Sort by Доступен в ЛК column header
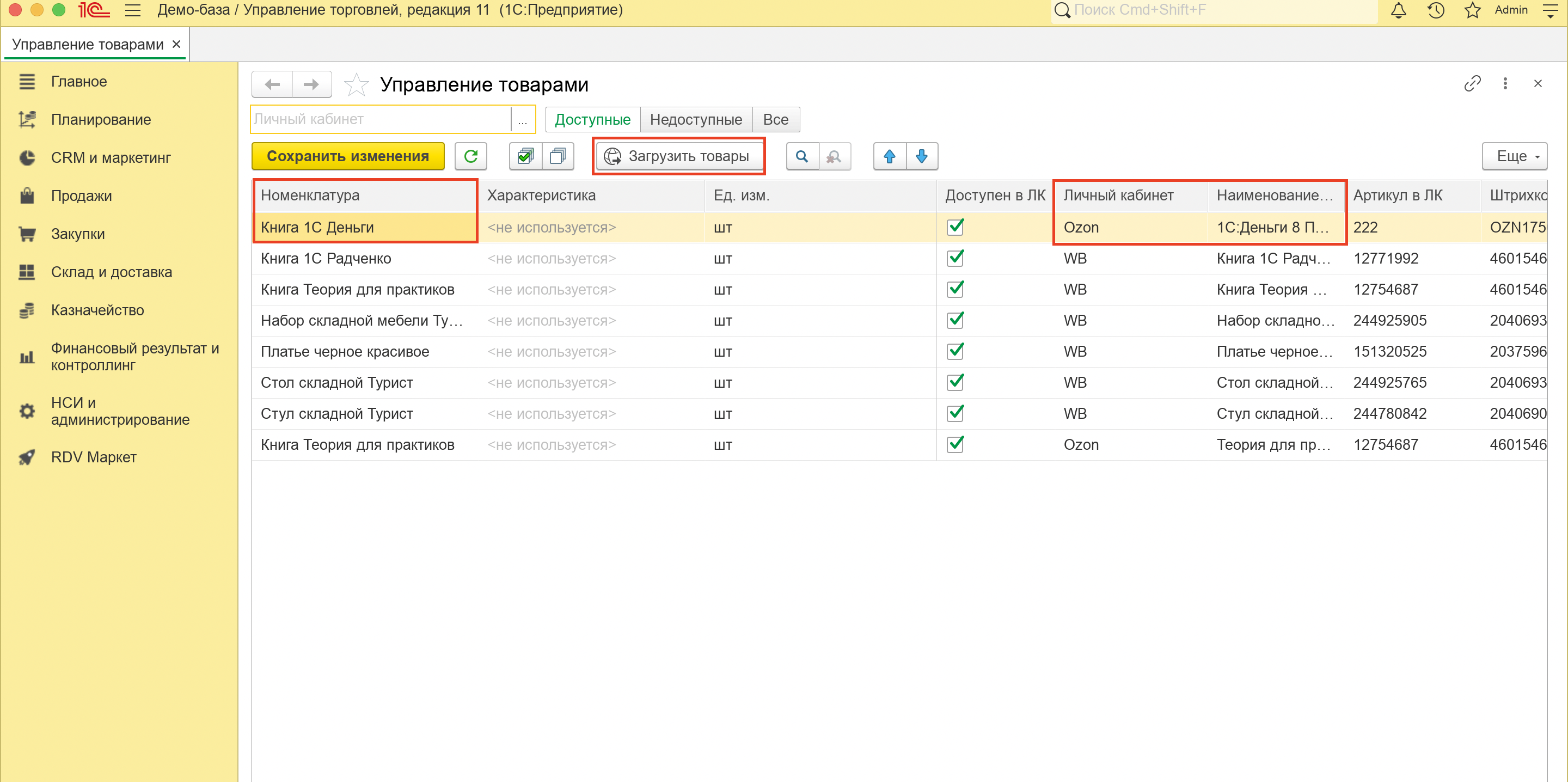The width and height of the screenshot is (1568, 782). pos(995,195)
